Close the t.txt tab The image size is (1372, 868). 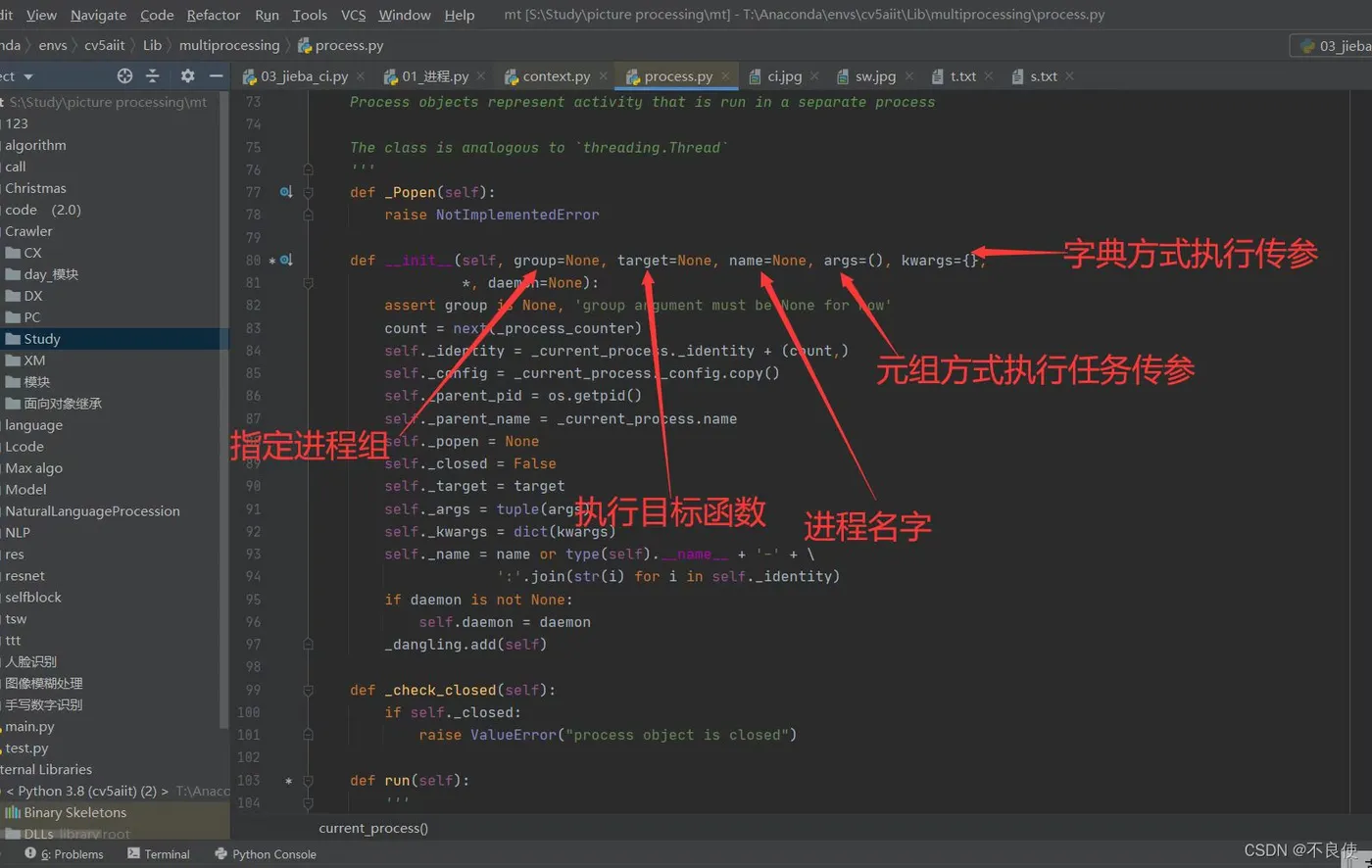[x=989, y=75]
